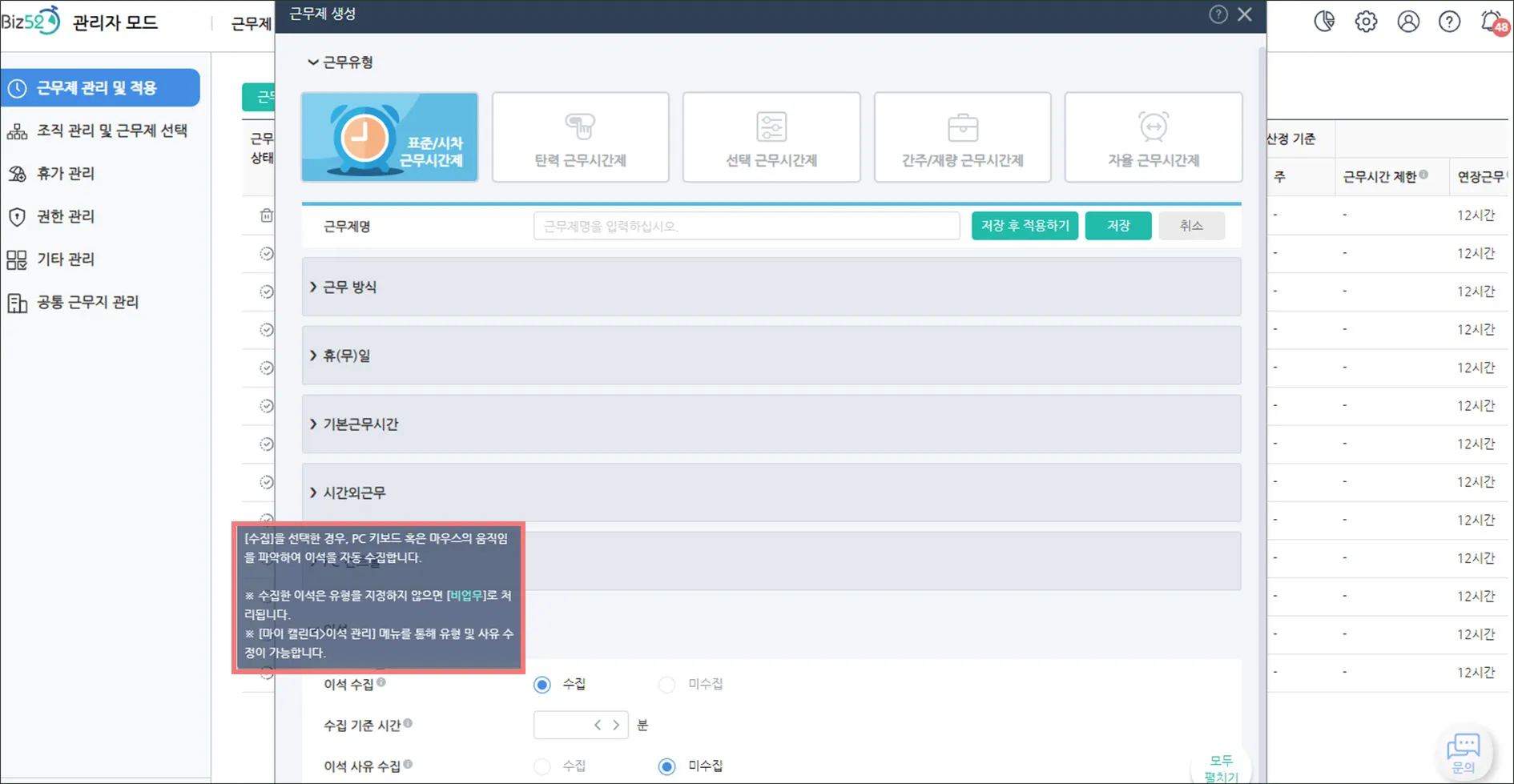Open 기타 관리 menu

click(65, 259)
